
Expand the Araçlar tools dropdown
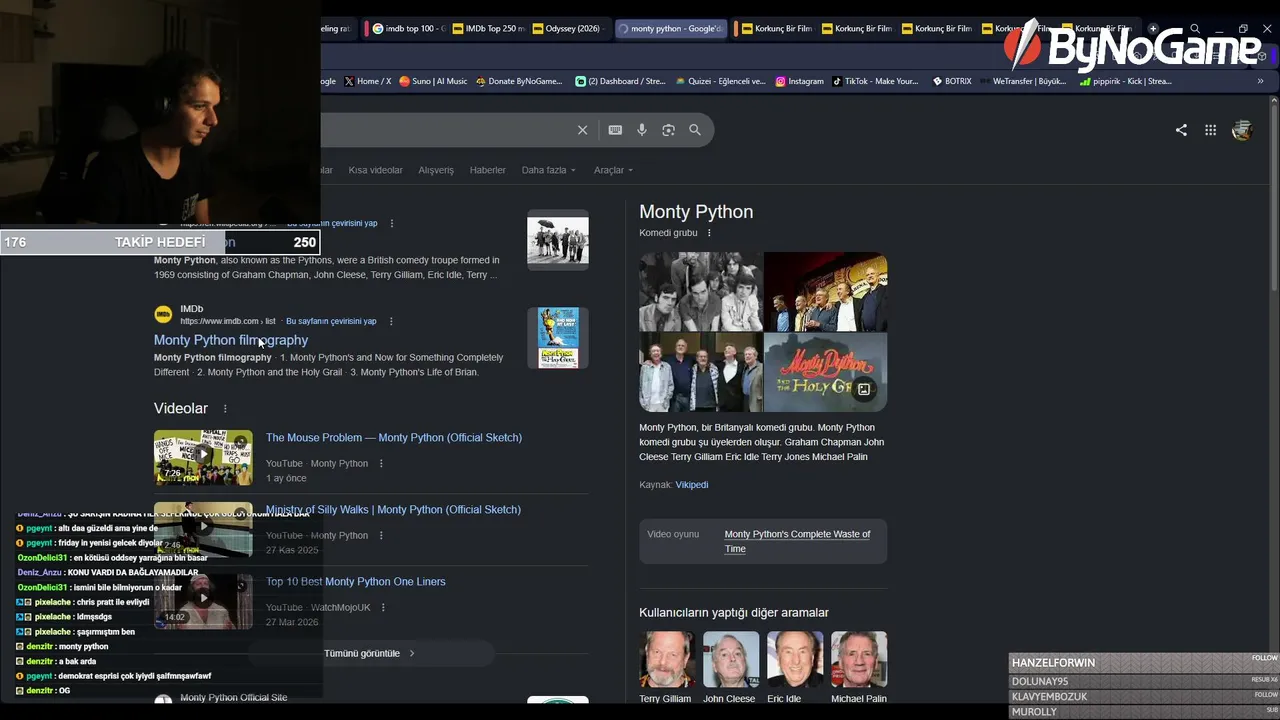[613, 170]
